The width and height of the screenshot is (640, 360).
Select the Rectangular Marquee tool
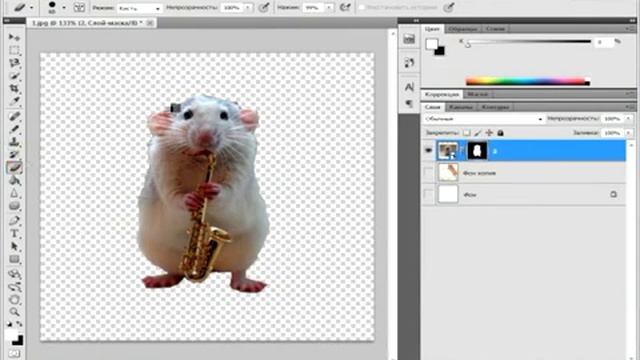(x=14, y=50)
